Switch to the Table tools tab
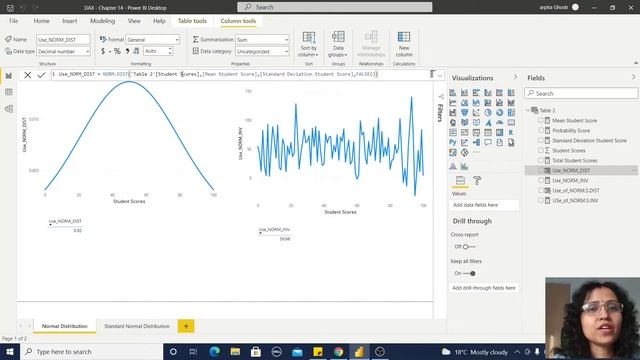This screenshot has width=640, height=360. coord(192,21)
